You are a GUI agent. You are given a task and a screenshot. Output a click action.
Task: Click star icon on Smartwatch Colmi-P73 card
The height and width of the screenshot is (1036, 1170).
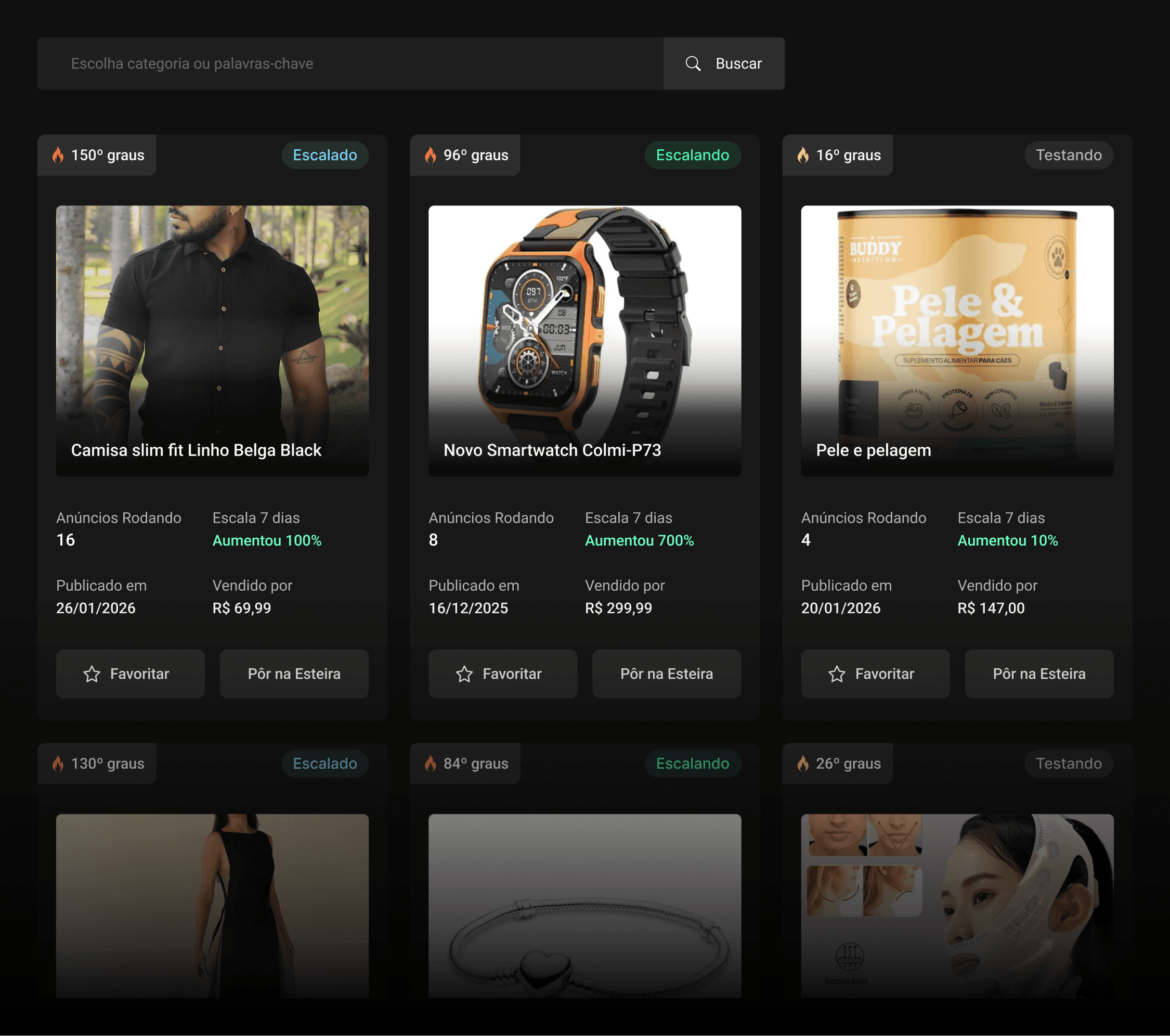(x=464, y=674)
